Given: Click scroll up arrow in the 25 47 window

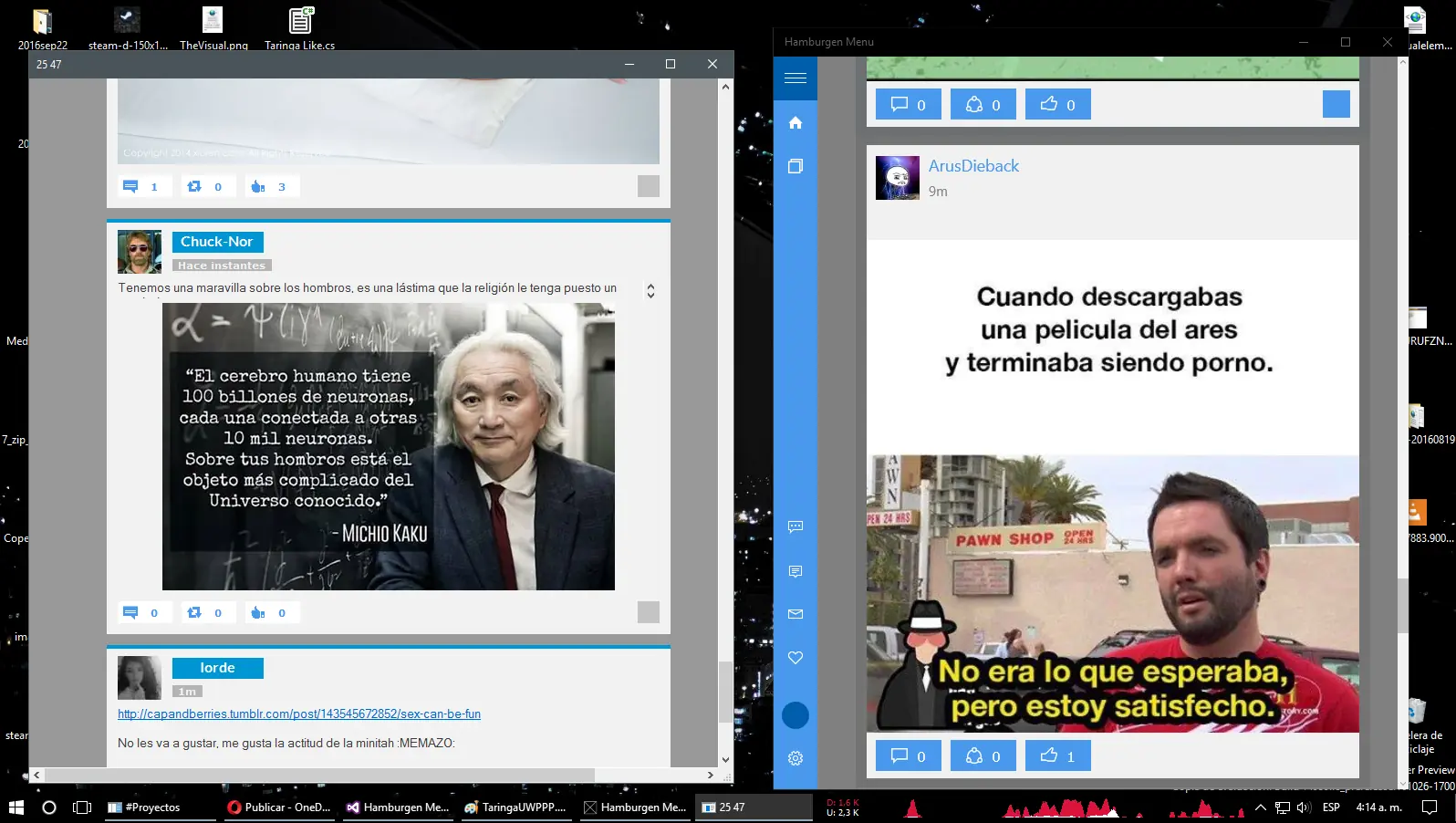Looking at the screenshot, I should pos(726,87).
